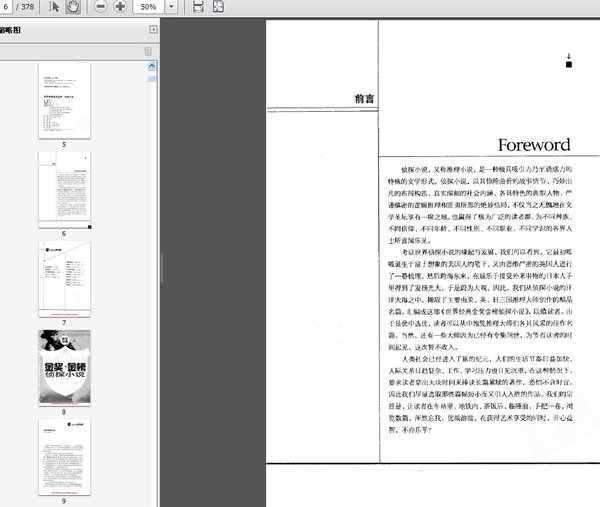
Task: Zoom out with the minus button
Action: 100,7
